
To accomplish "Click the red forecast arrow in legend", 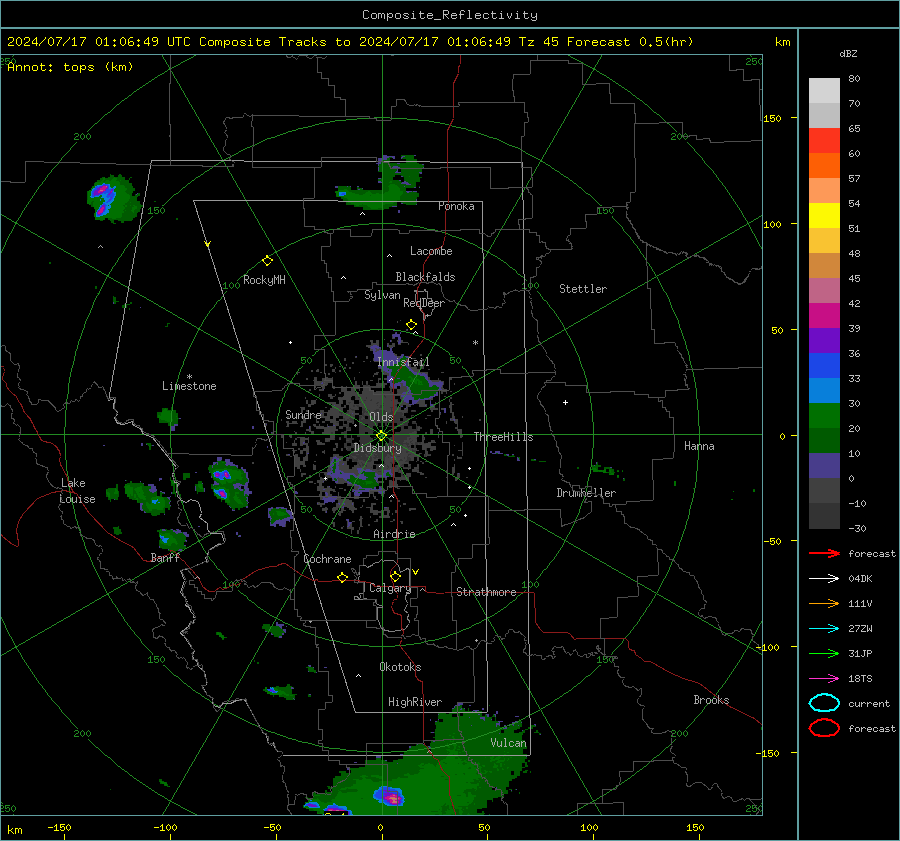I will tap(824, 553).
